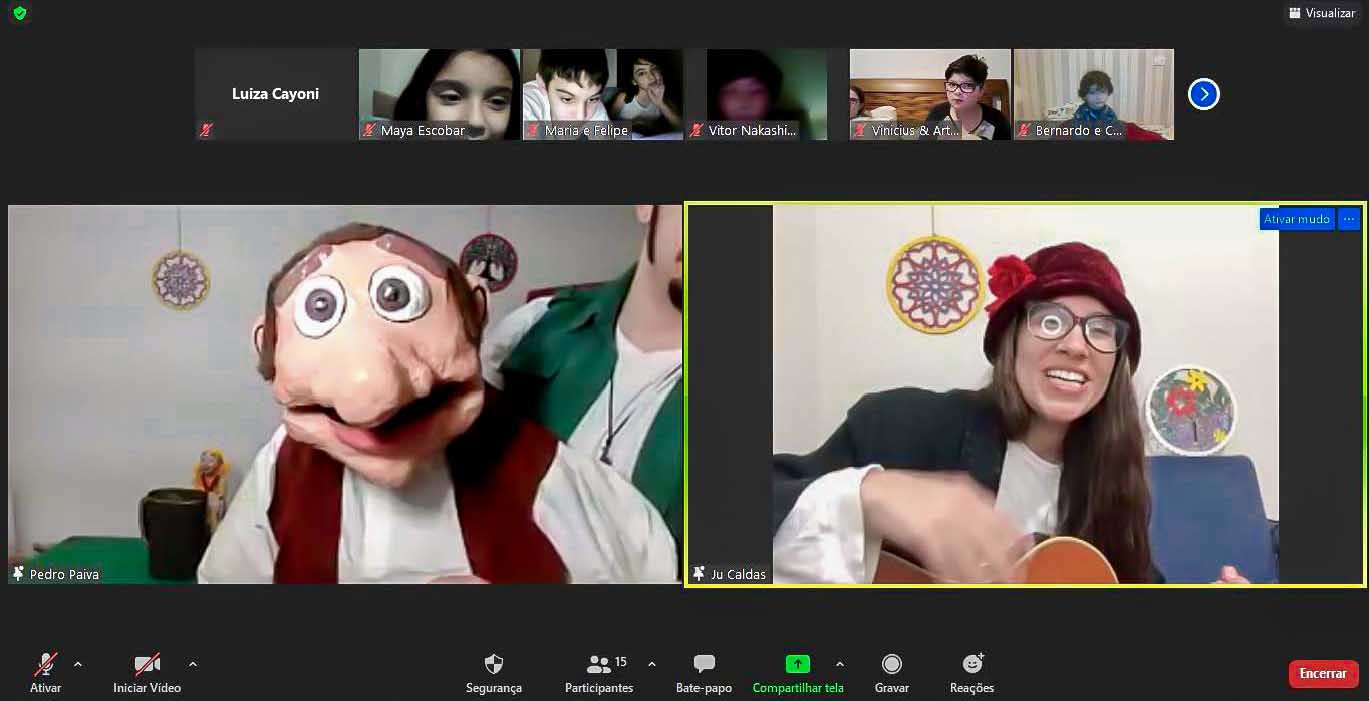Click the red Encerrar button
Screen dimensions: 1369x701
click(x=1323, y=674)
